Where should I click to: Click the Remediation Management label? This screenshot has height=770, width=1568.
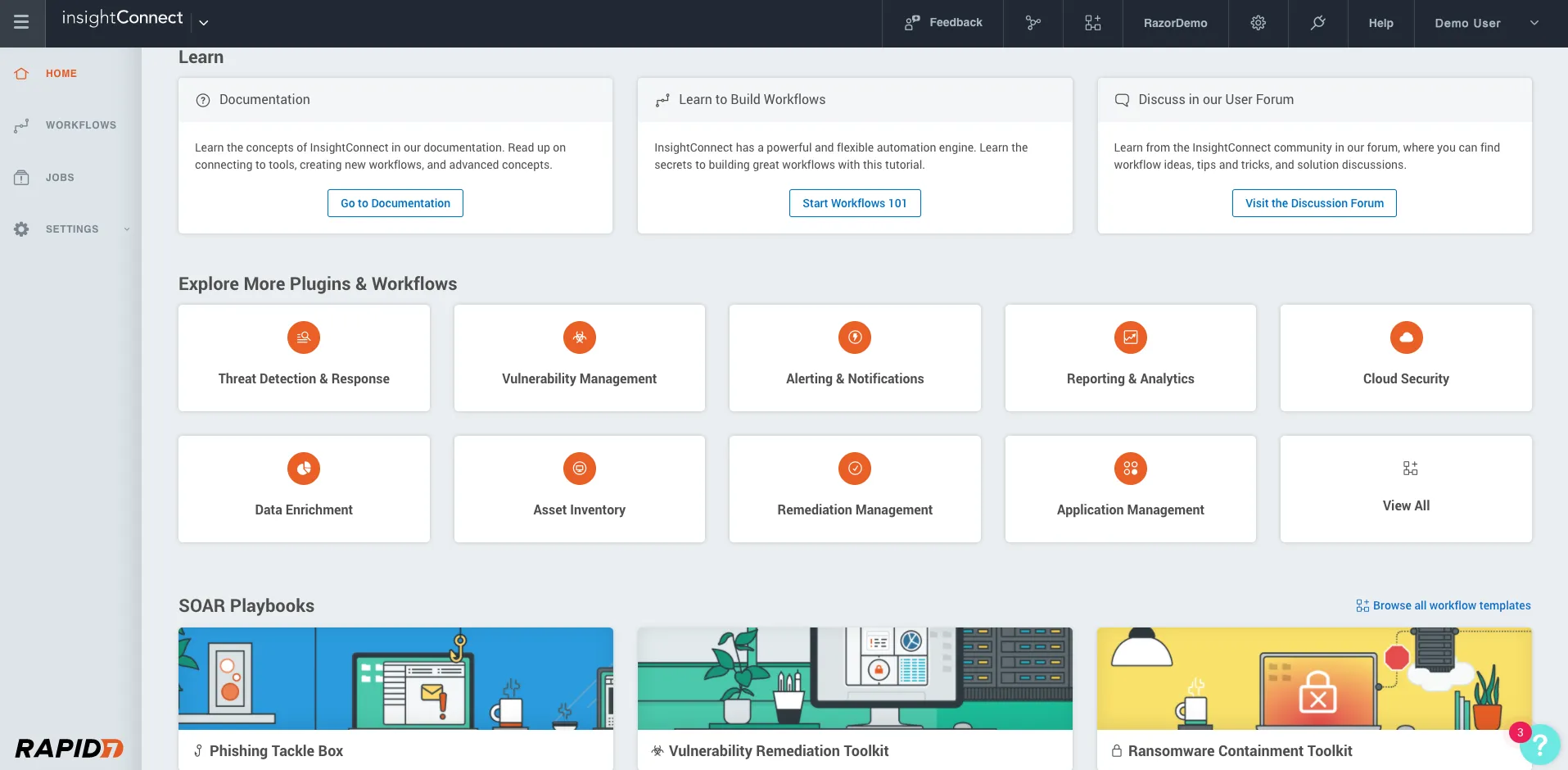855,510
